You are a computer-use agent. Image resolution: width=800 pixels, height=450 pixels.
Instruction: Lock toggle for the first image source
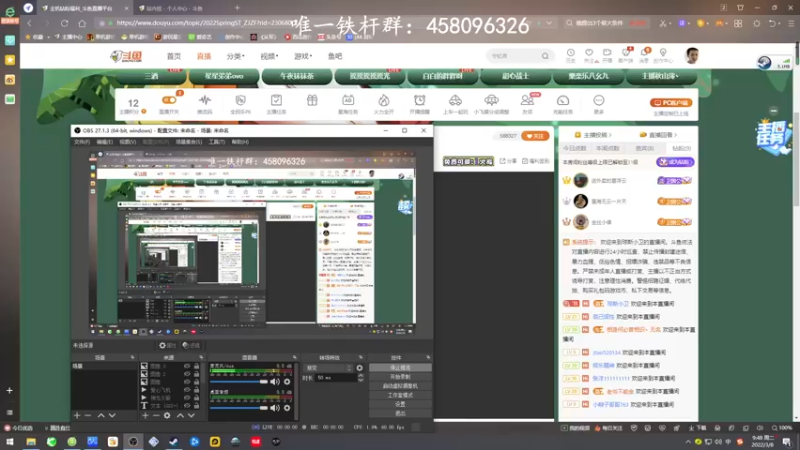(x=196, y=366)
